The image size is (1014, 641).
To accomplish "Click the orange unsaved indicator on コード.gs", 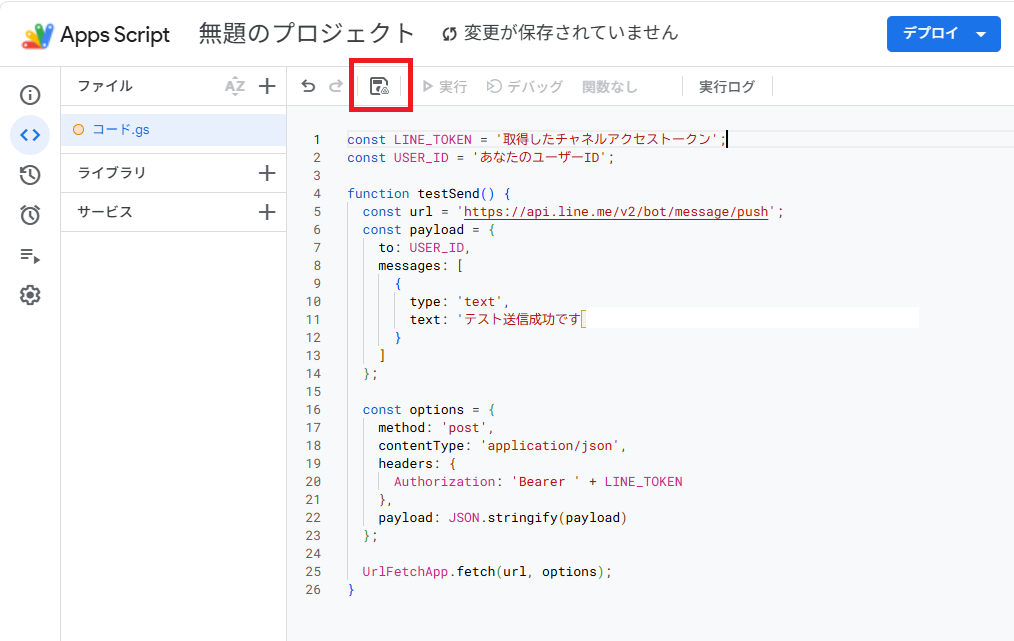I will pyautogui.click(x=78, y=129).
